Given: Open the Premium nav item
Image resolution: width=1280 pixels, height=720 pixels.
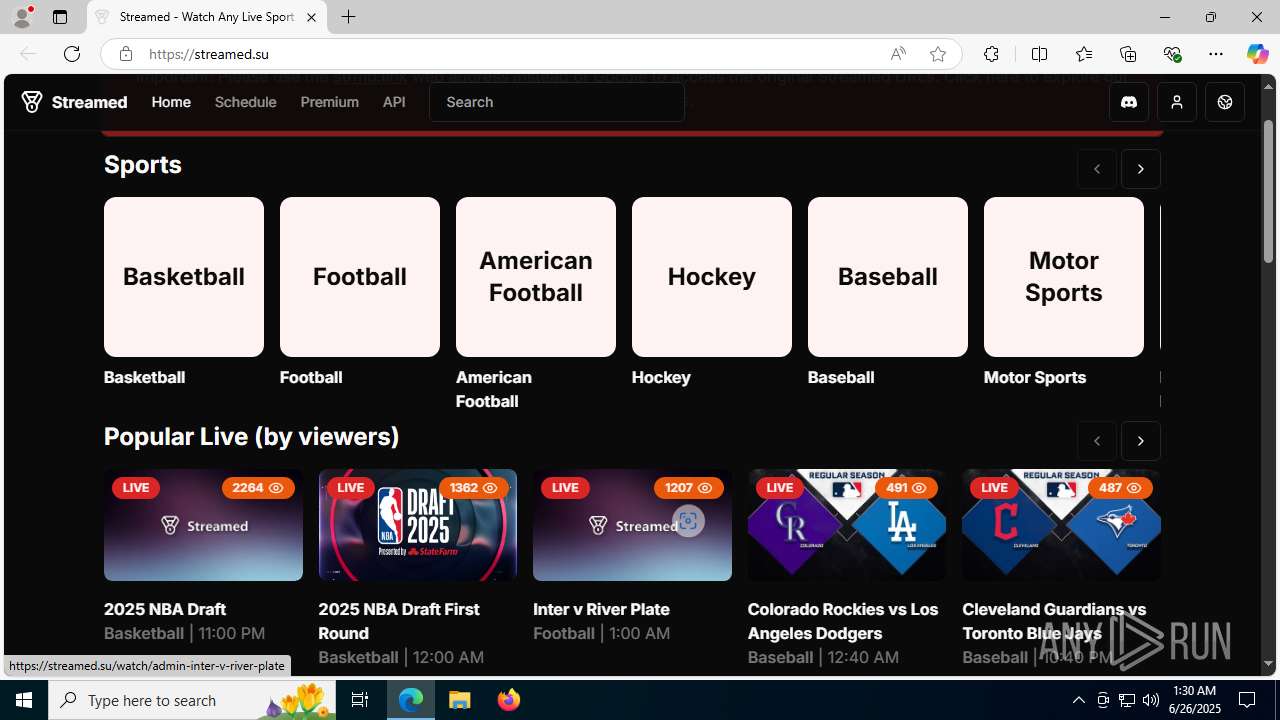Looking at the screenshot, I should click(329, 102).
